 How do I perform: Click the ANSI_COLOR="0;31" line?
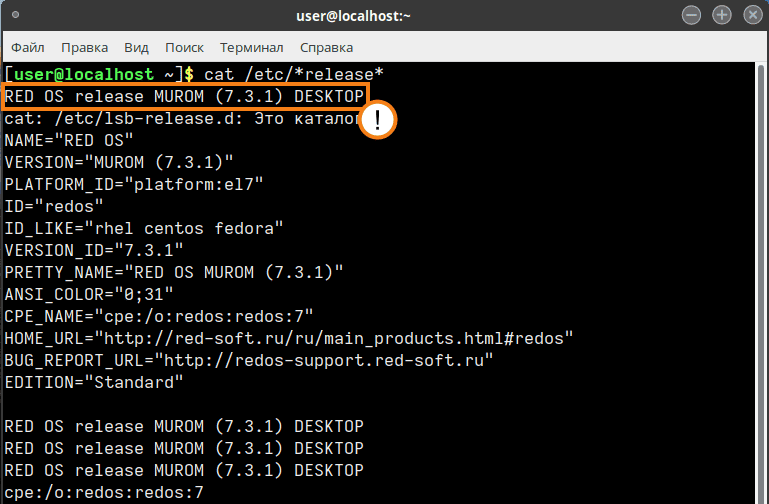pos(89,295)
